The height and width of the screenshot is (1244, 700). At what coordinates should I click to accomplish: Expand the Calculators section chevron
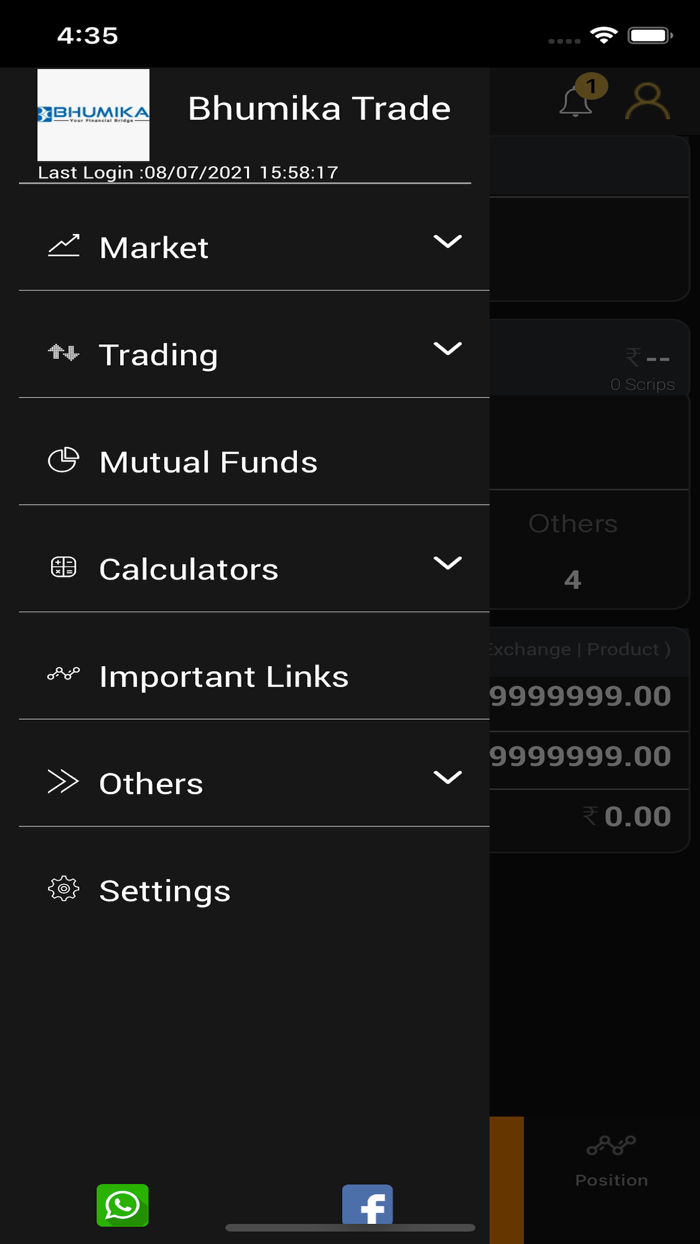coord(447,563)
